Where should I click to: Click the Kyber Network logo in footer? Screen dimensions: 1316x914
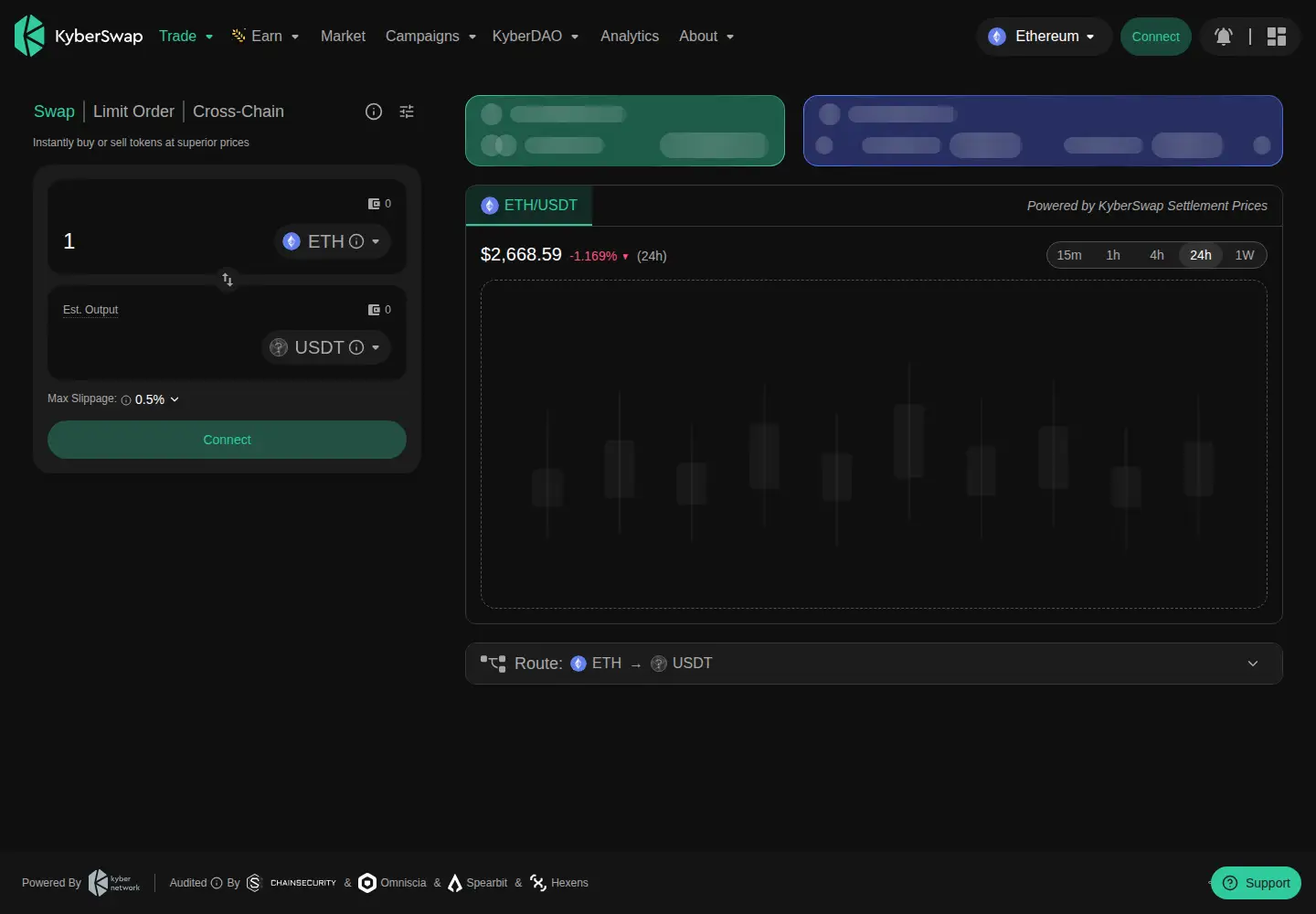click(x=114, y=883)
